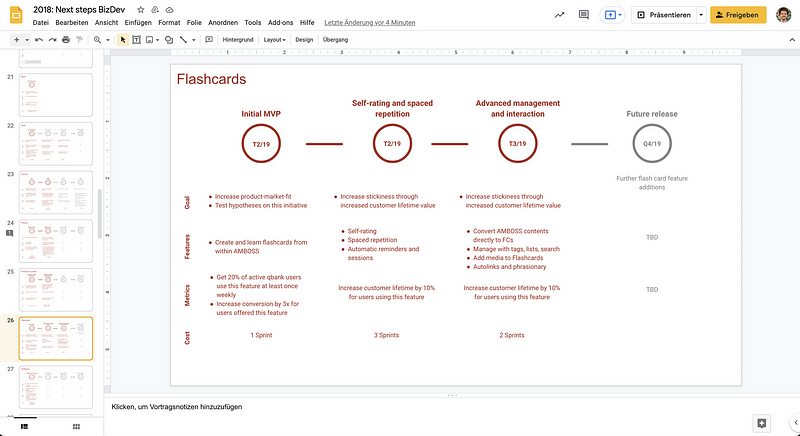800x436 pixels.
Task: Redo the last action
Action: [52, 40]
